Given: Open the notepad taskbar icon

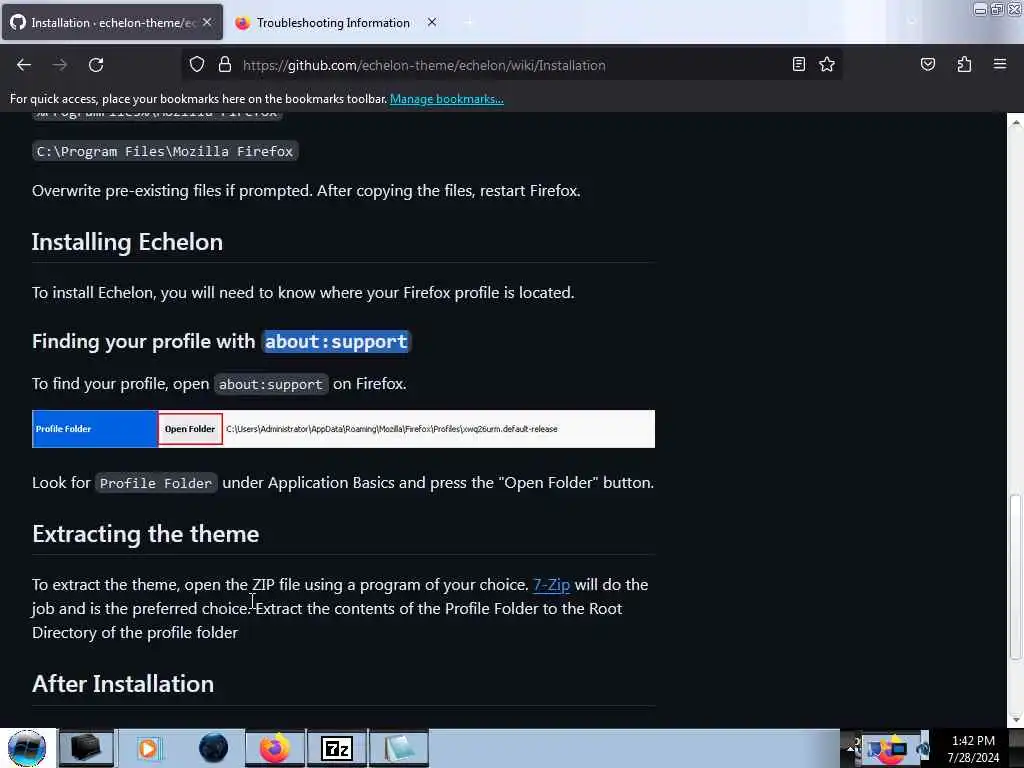Looking at the screenshot, I should pyautogui.click(x=399, y=748).
